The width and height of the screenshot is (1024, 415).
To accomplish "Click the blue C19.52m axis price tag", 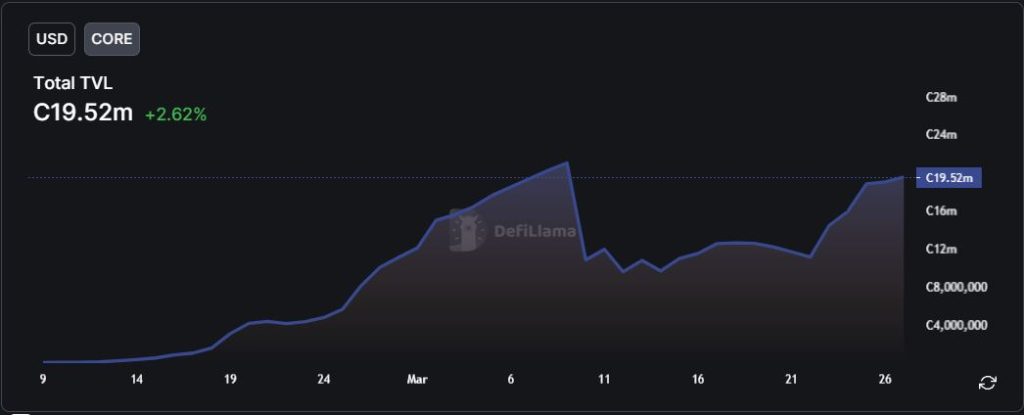I will pyautogui.click(x=949, y=178).
